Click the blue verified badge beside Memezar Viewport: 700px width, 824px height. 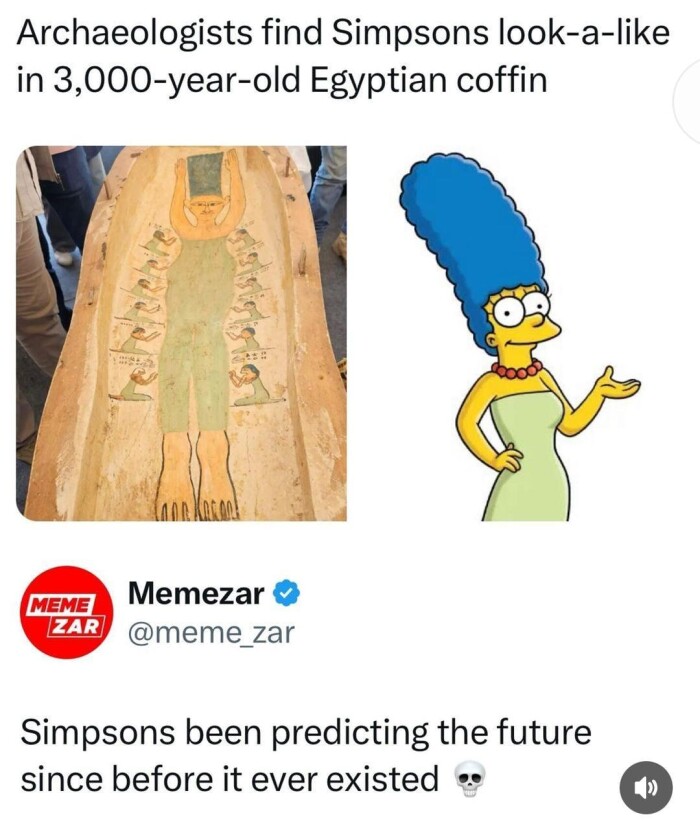286,594
